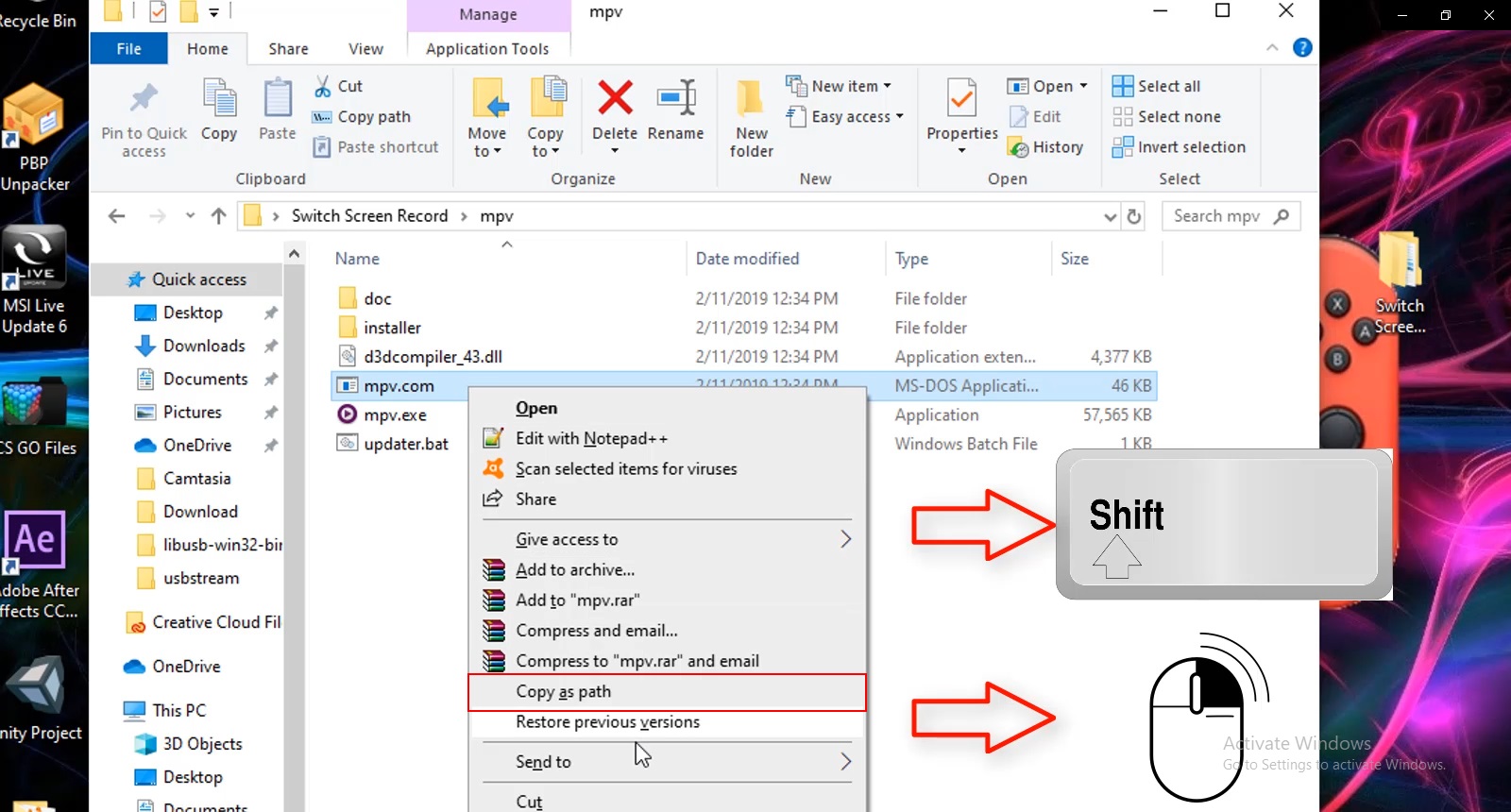This screenshot has width=1511, height=812.
Task: Switch to the Share tab
Action: point(288,49)
